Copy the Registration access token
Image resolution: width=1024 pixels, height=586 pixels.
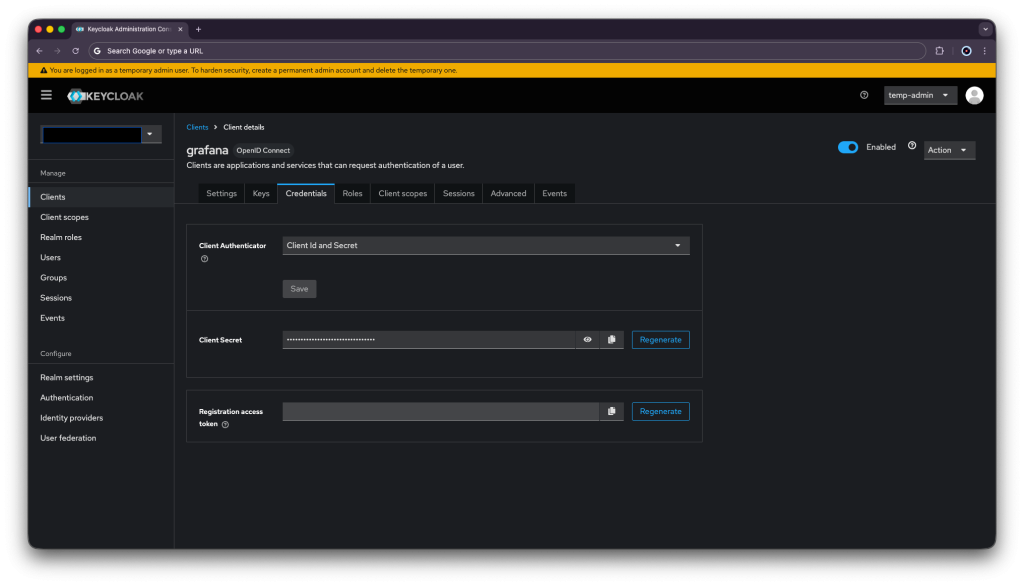(611, 411)
